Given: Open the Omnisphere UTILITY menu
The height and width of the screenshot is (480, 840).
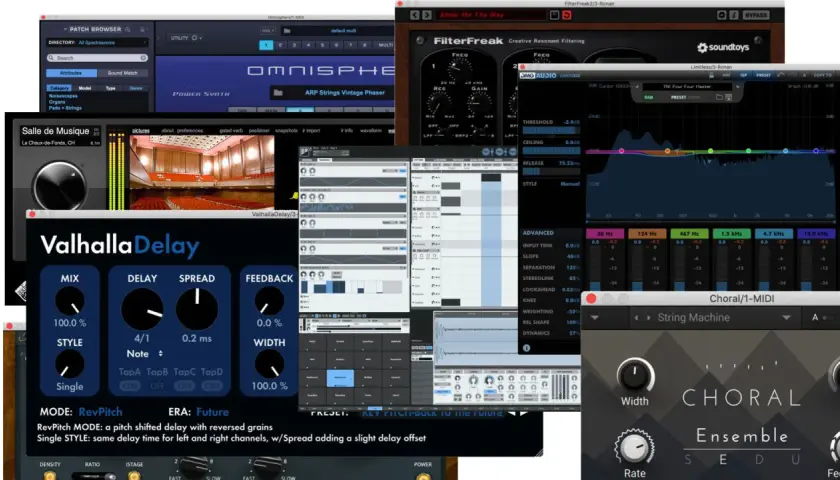Looking at the screenshot, I should click(x=184, y=38).
